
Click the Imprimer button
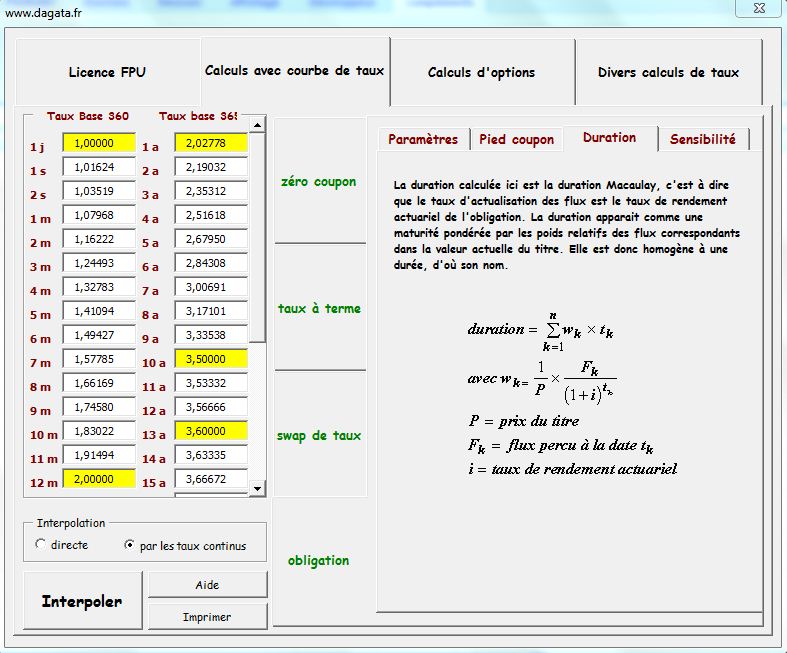207,617
